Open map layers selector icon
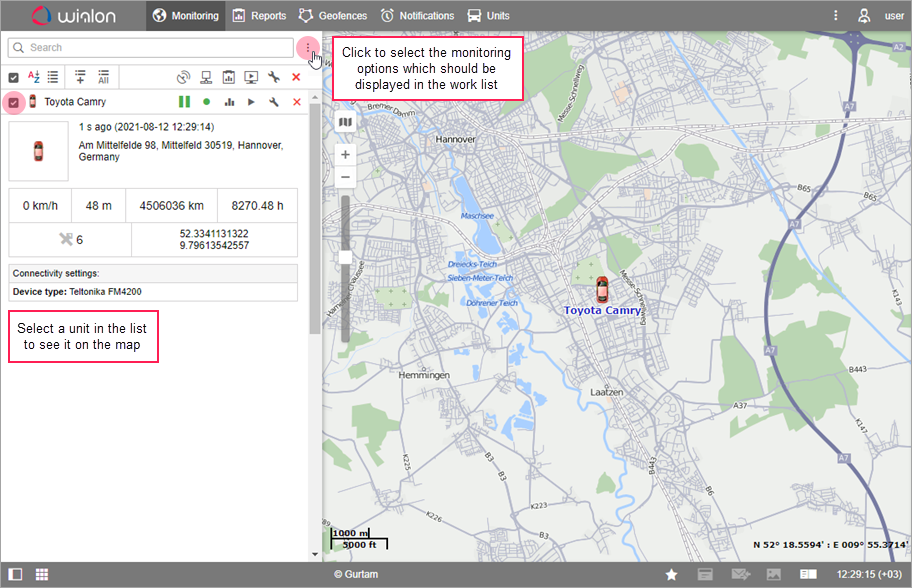Image resolution: width=912 pixels, height=588 pixels. click(345, 122)
